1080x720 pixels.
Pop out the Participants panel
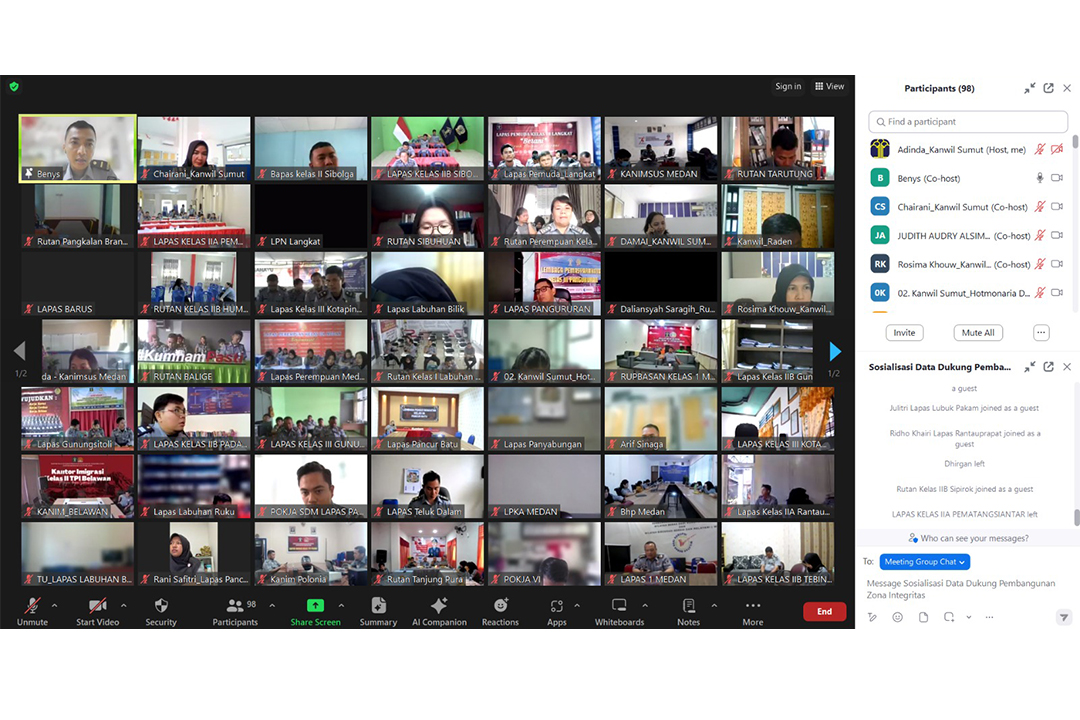pos(1048,88)
